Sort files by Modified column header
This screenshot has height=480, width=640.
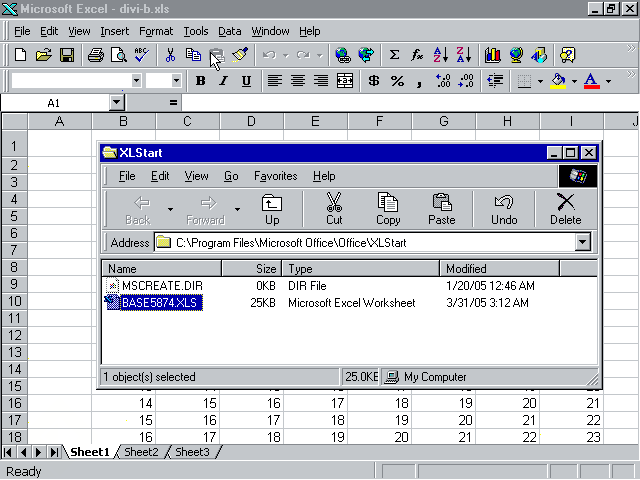(499, 269)
